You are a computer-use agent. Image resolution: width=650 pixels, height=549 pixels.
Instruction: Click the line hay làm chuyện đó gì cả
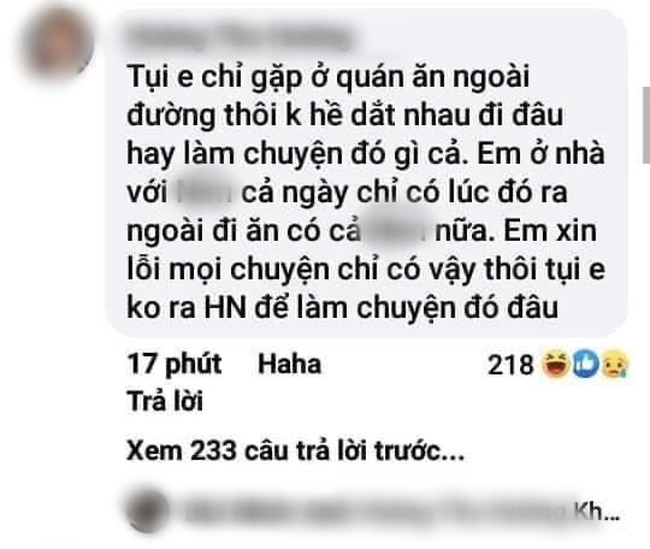coord(294,154)
